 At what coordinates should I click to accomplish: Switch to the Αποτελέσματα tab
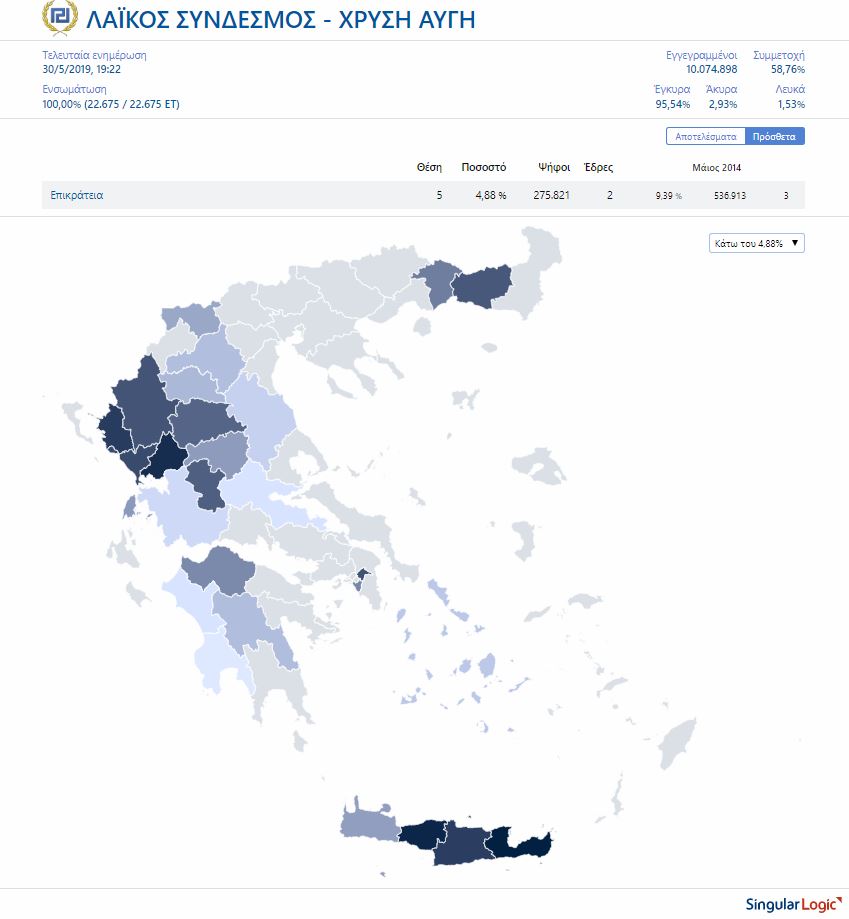(x=706, y=136)
